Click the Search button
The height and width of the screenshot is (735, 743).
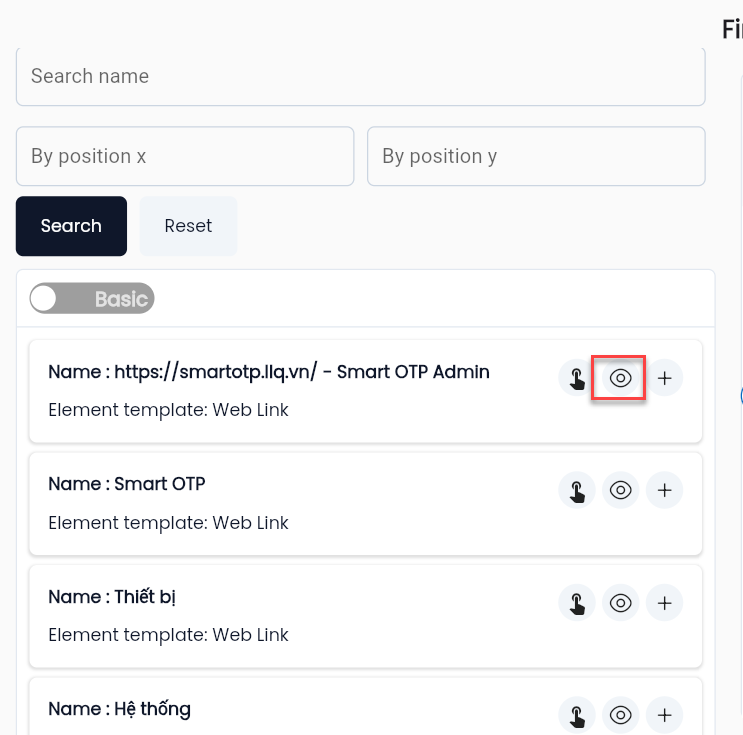pos(71,226)
